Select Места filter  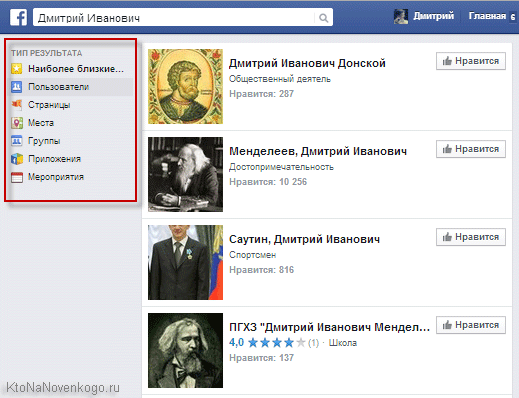(70, 123)
